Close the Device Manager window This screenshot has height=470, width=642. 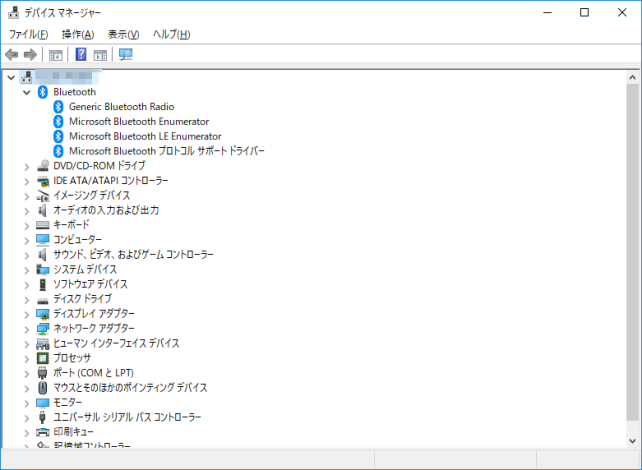tap(622, 13)
